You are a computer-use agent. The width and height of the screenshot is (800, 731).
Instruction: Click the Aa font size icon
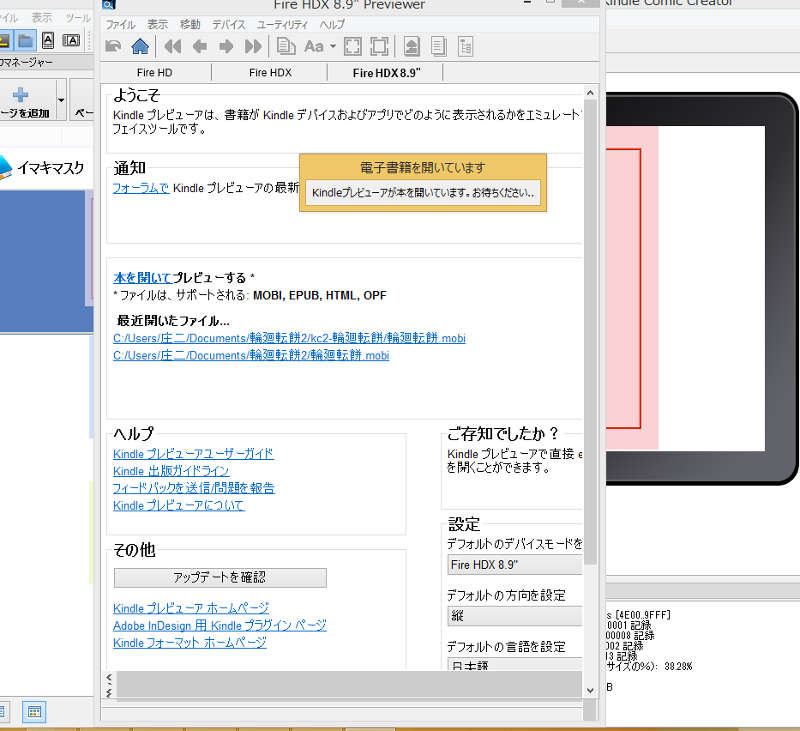(314, 47)
